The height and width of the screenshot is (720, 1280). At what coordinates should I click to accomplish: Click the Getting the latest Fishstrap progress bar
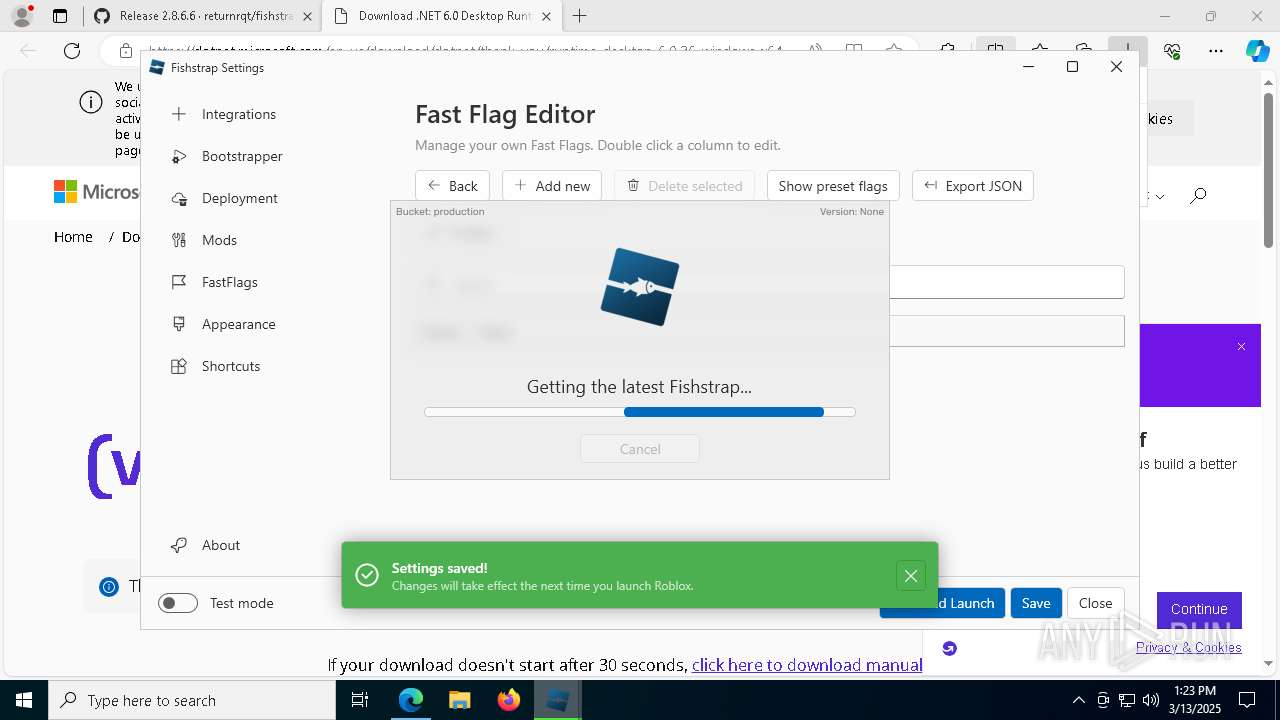pos(640,412)
